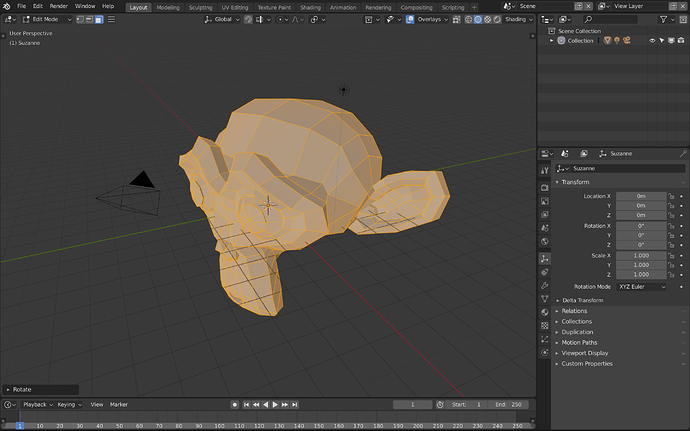Viewport: 690px width, 431px height.
Task: Select face selection mode
Action: click(99, 19)
